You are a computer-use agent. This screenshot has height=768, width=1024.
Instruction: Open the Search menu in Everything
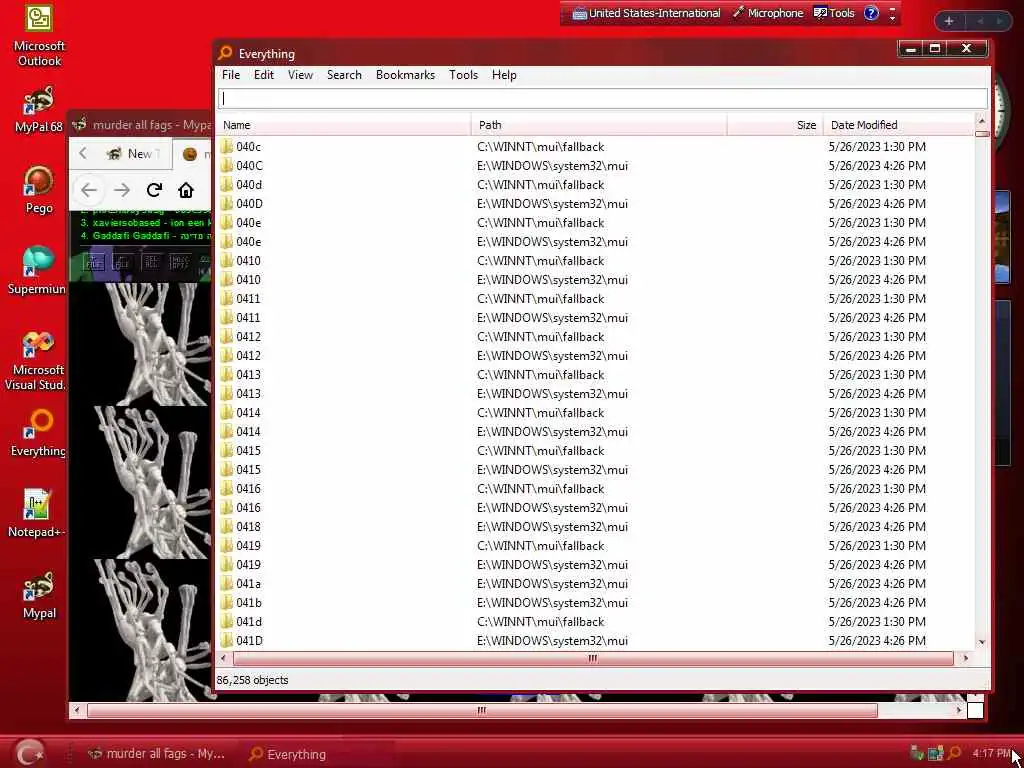click(344, 75)
